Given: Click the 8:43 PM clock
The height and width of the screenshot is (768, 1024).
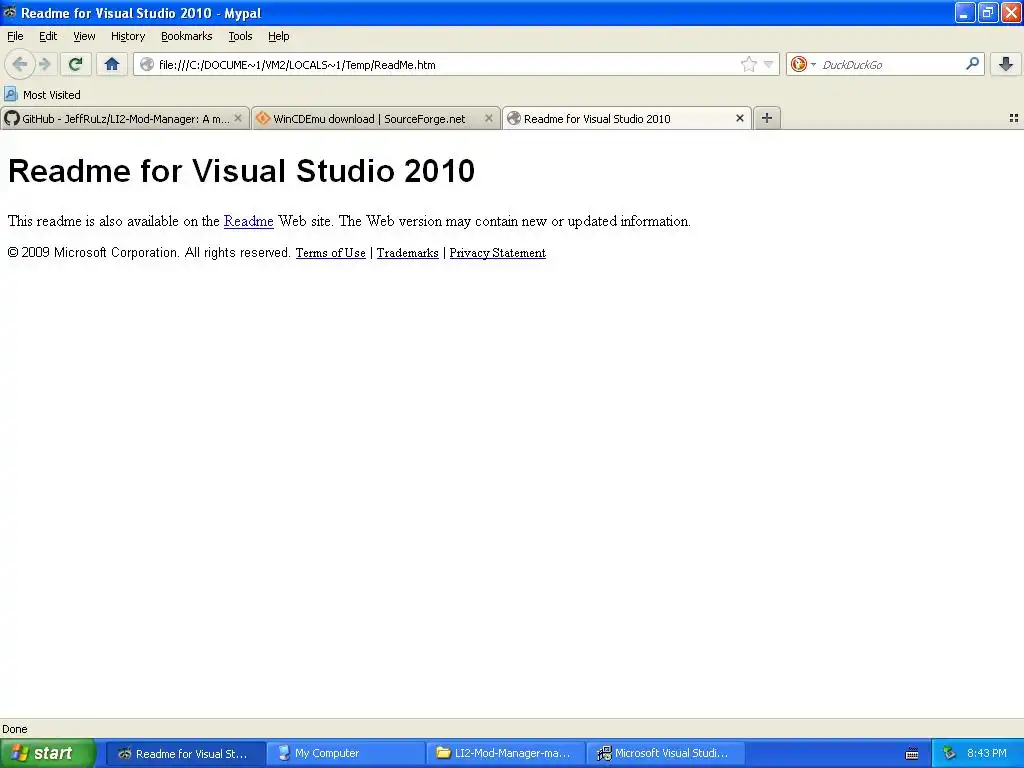Looking at the screenshot, I should click(x=987, y=753).
